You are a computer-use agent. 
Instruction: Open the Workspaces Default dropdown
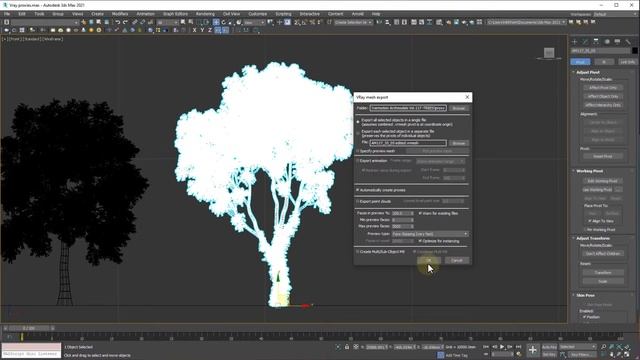[615, 14]
